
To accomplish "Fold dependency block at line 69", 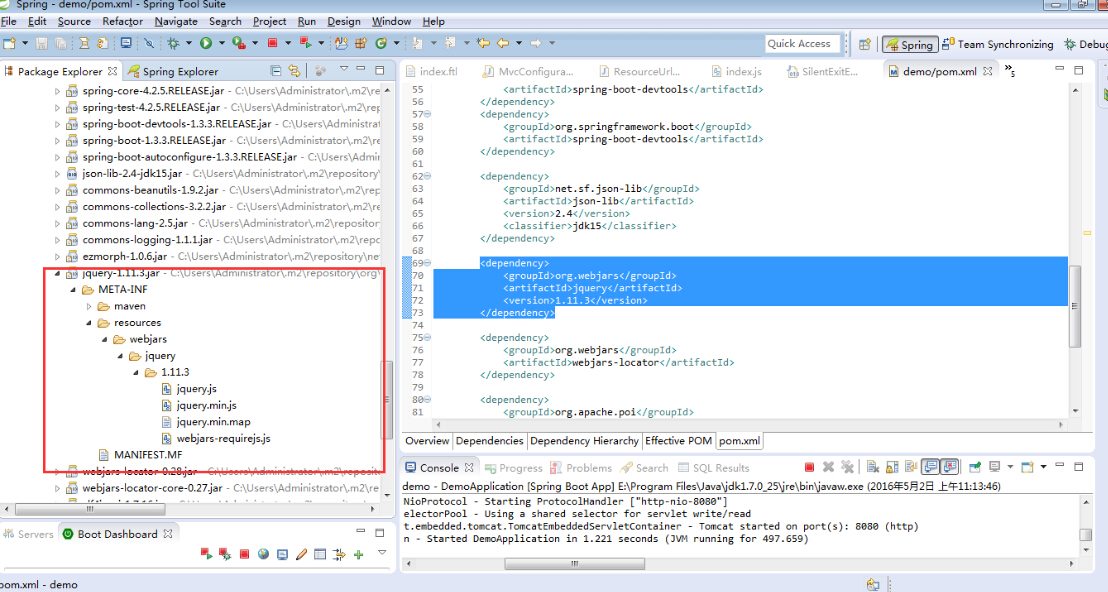I will pyautogui.click(x=427, y=264).
